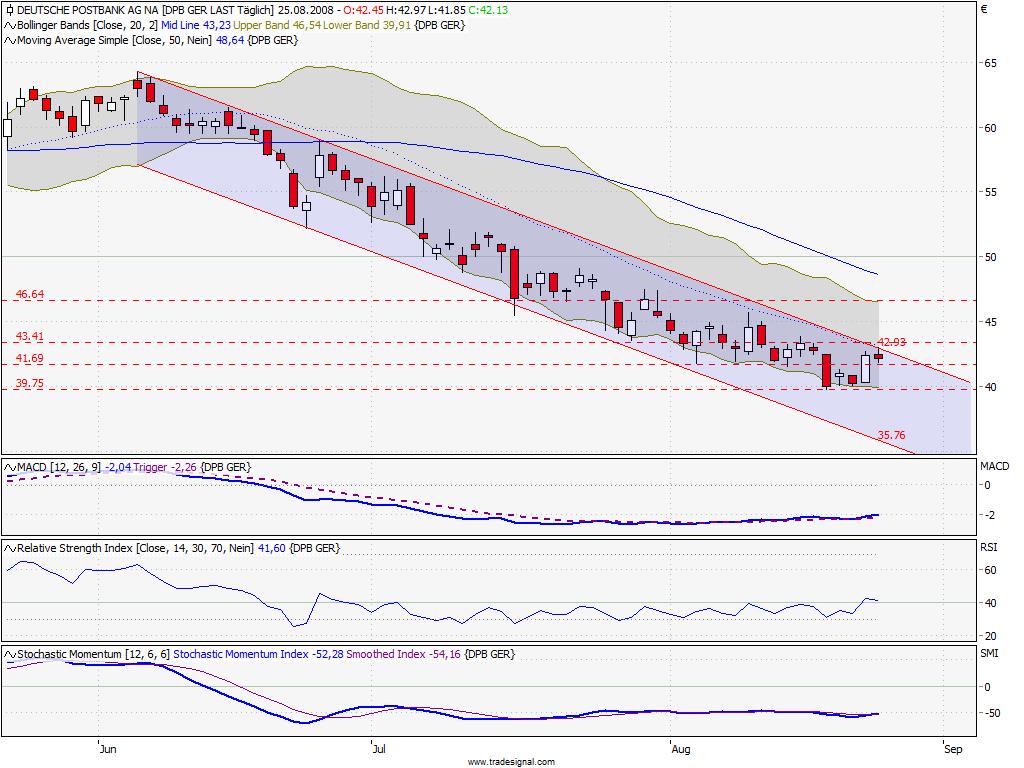Click the Stochastic Momentum line icon

coord(10,654)
